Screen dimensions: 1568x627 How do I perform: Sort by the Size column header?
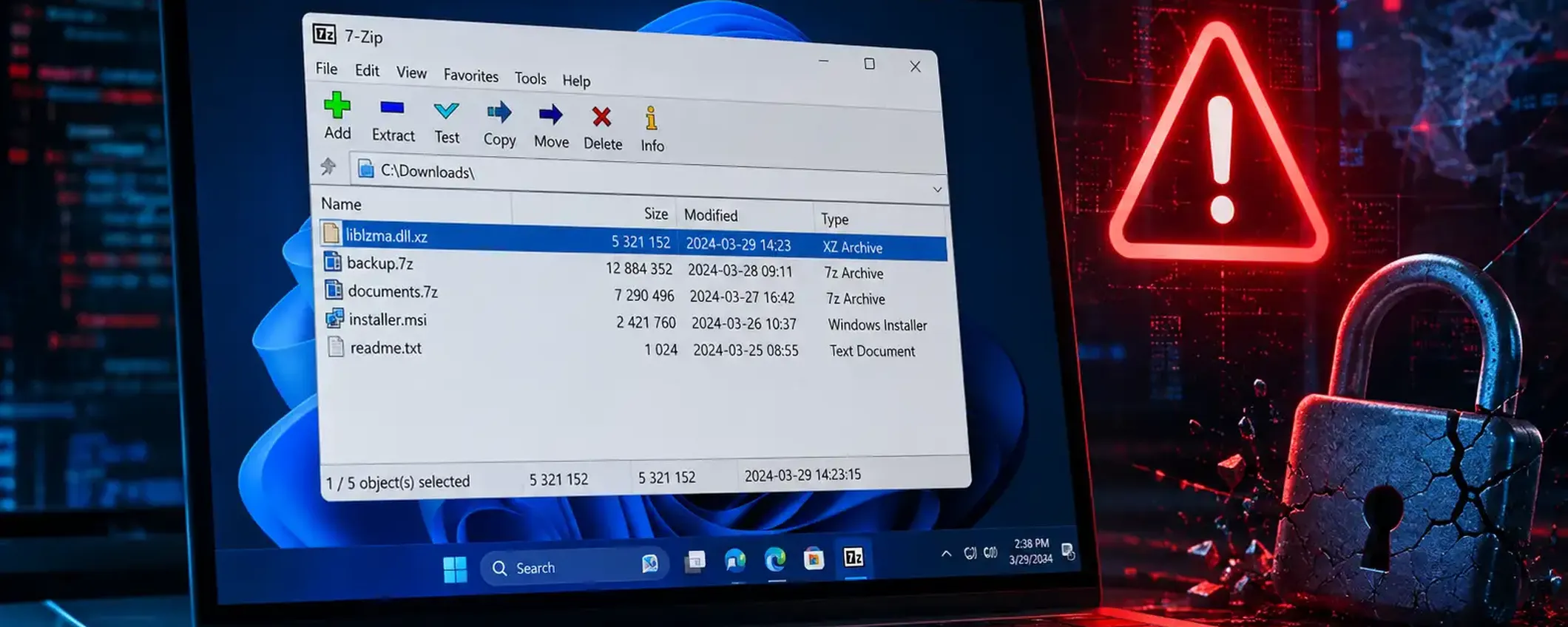[x=656, y=214]
